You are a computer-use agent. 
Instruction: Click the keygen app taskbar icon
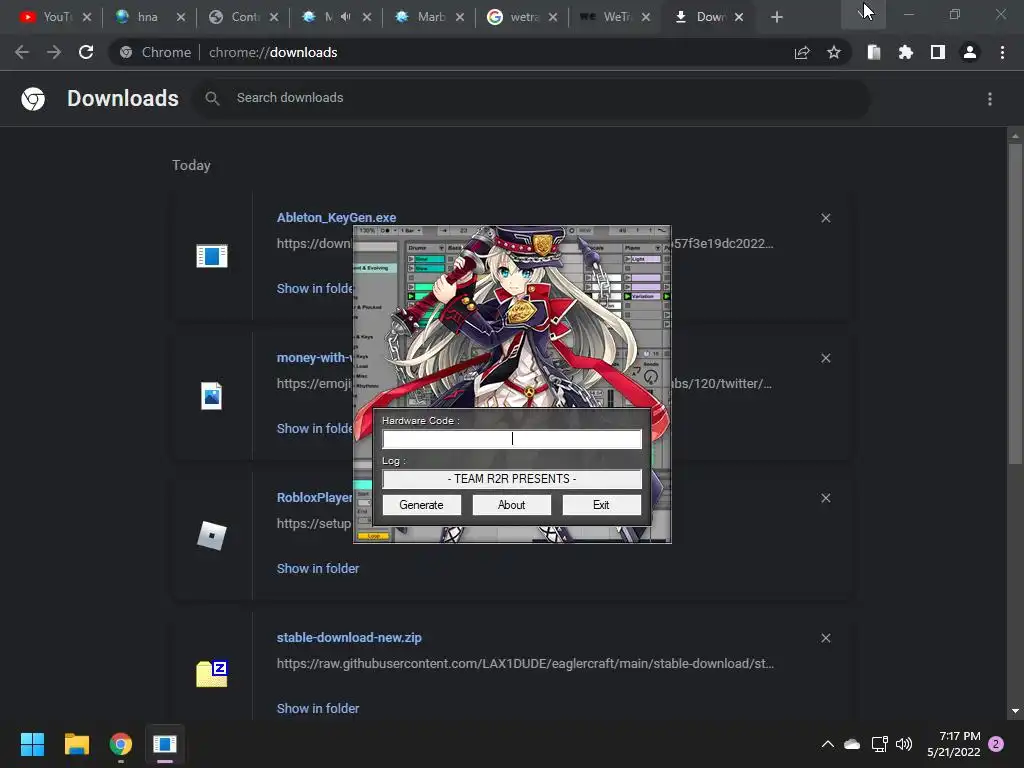click(x=165, y=744)
